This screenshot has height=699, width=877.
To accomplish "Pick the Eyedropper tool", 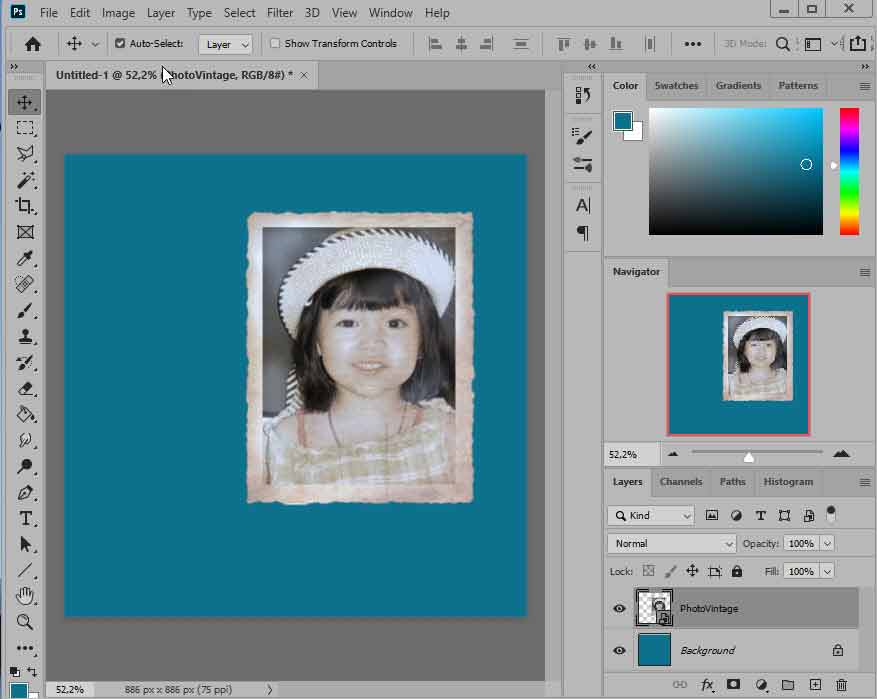I will [x=25, y=258].
